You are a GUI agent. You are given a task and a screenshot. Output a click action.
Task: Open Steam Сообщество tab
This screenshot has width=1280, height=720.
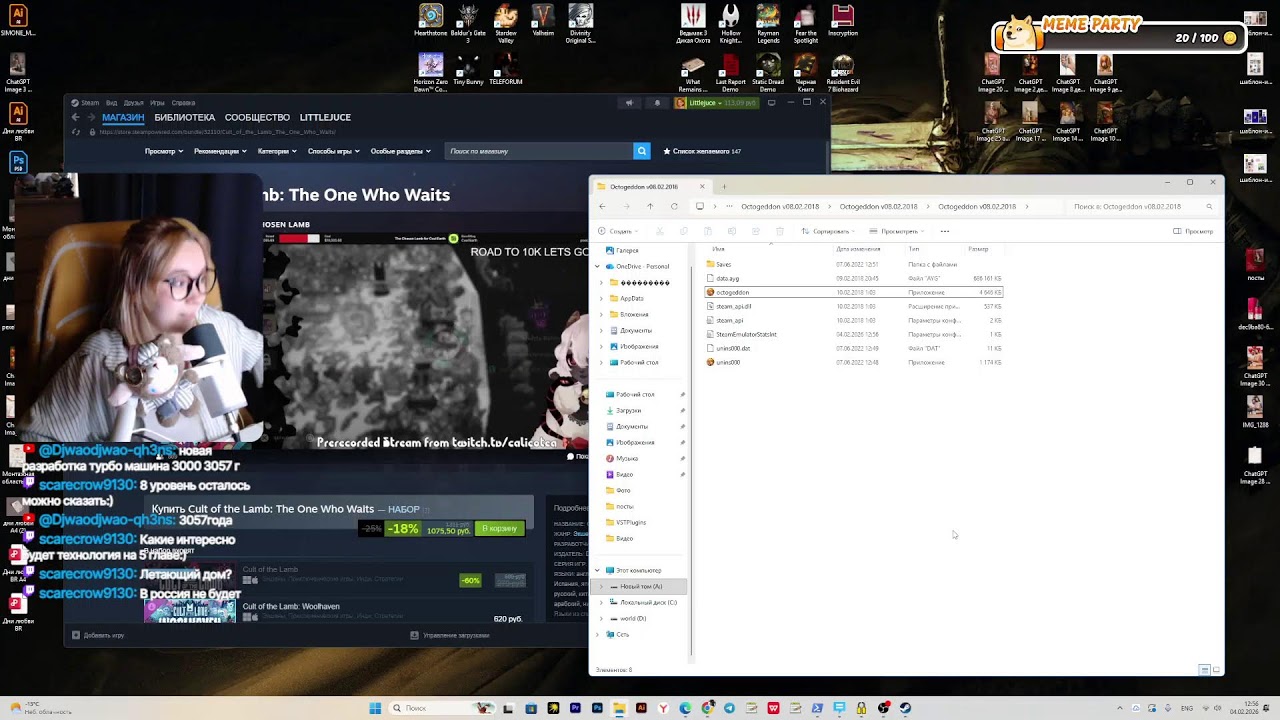(257, 117)
